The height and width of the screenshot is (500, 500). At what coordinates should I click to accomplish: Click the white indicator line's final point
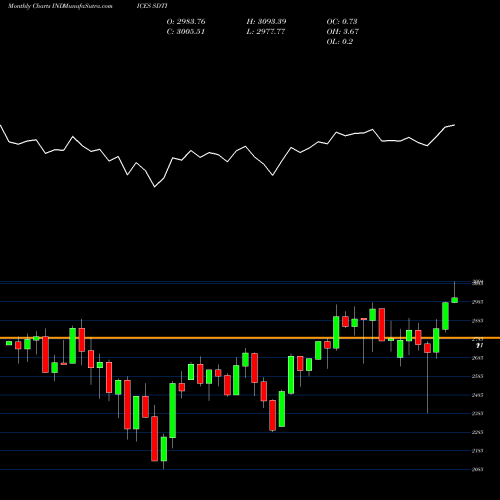pos(454,125)
